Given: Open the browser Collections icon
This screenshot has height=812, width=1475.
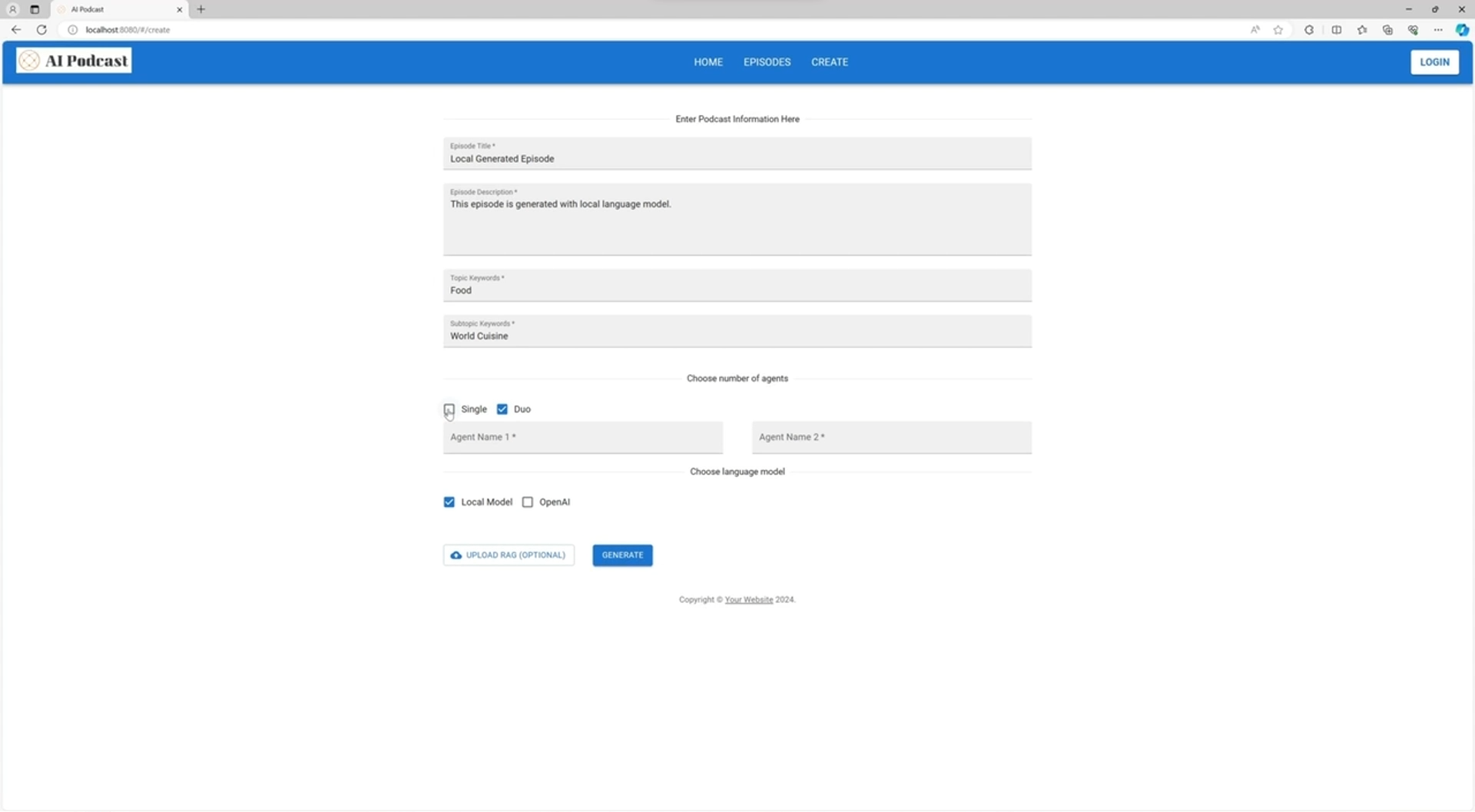Looking at the screenshot, I should click(1387, 30).
